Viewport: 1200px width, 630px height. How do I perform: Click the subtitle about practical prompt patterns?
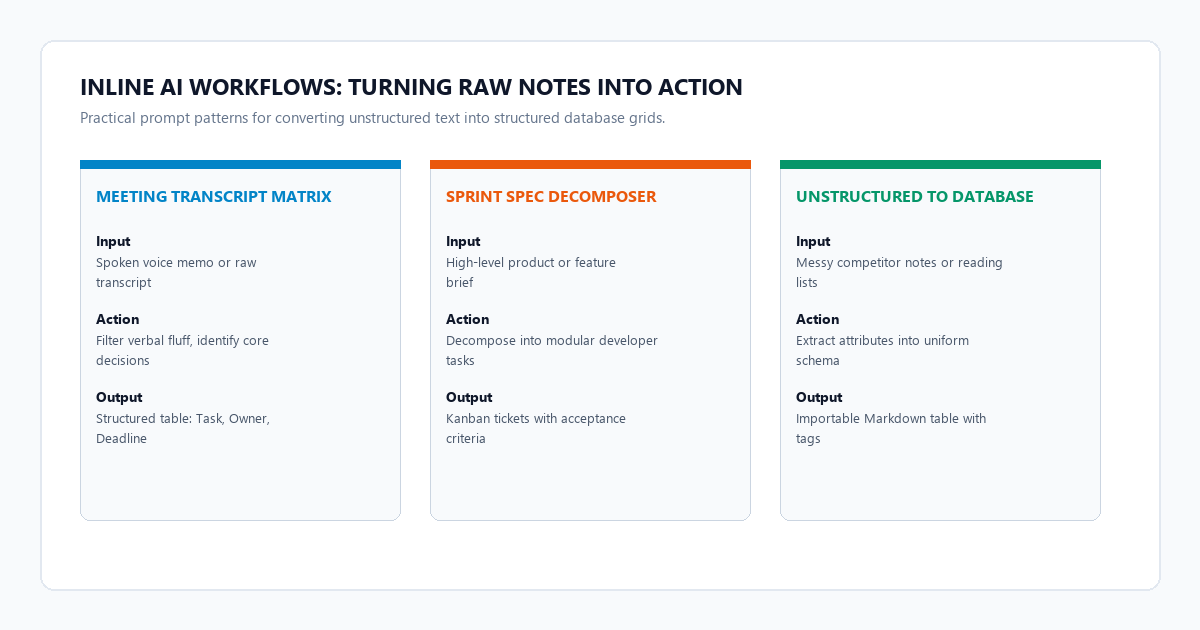pos(373,118)
